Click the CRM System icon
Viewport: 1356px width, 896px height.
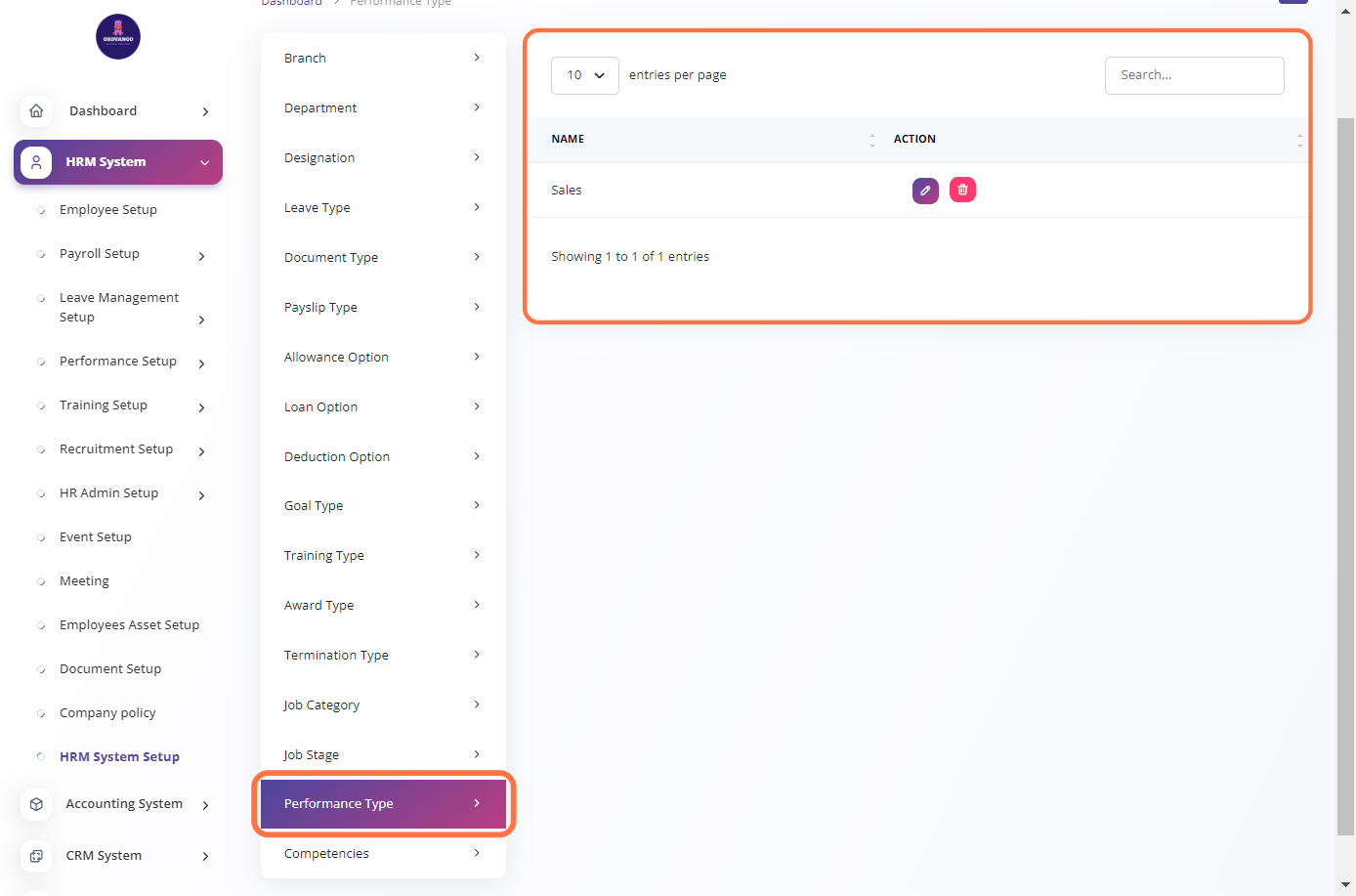tap(36, 856)
